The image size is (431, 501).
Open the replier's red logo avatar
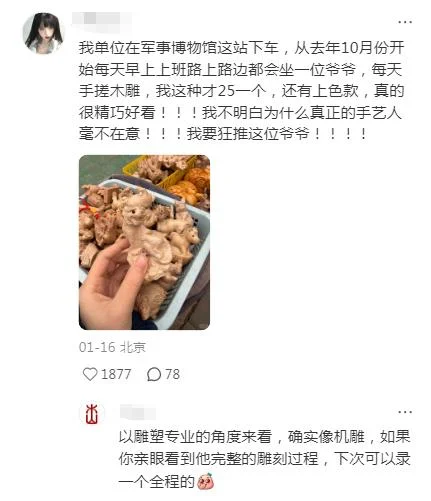point(92,413)
